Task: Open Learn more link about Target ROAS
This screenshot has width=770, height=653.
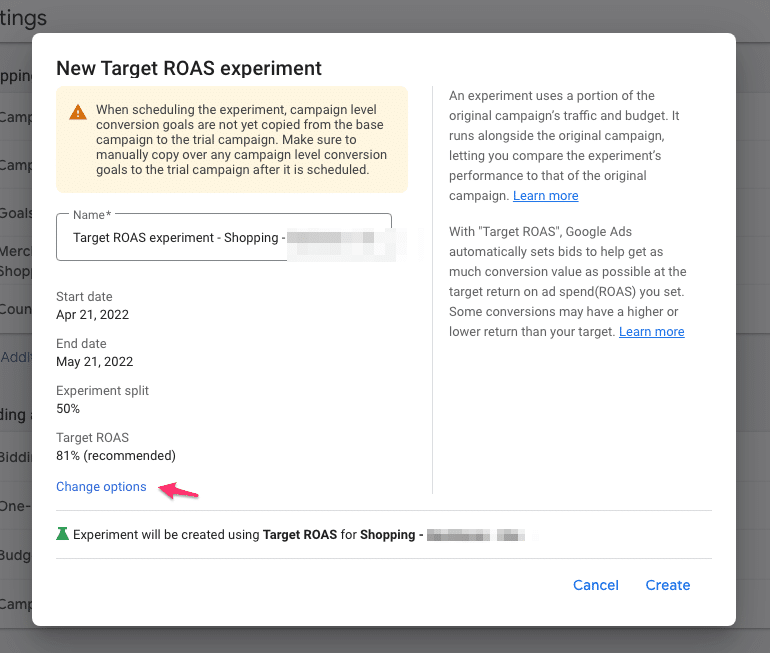Action: [x=652, y=331]
